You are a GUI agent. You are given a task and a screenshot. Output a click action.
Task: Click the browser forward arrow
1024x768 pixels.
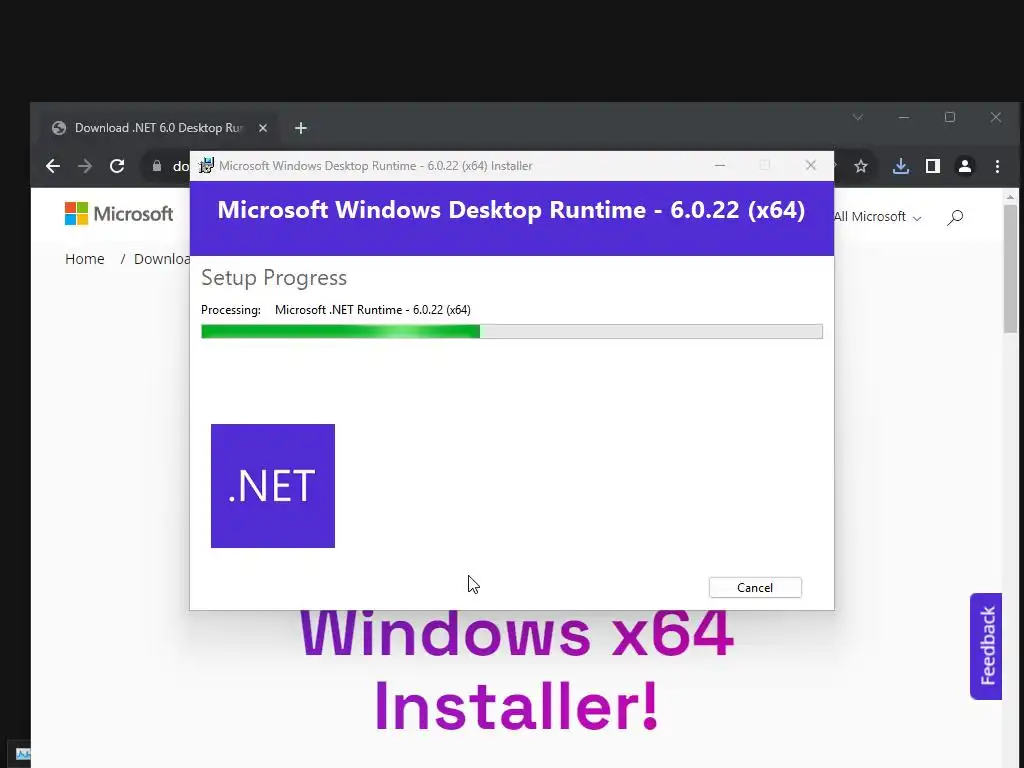[85, 166]
